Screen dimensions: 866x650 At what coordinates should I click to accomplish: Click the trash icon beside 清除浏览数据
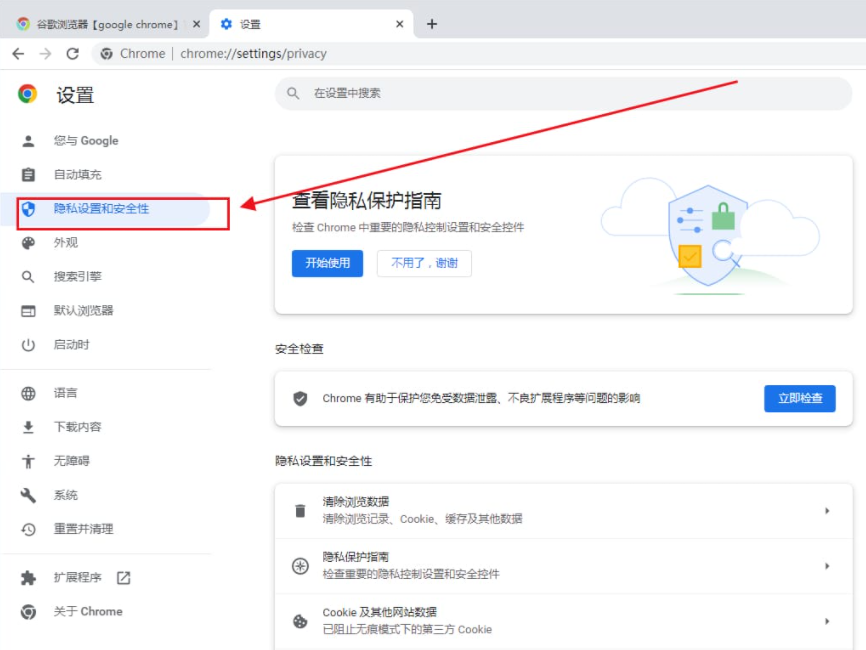[x=299, y=510]
